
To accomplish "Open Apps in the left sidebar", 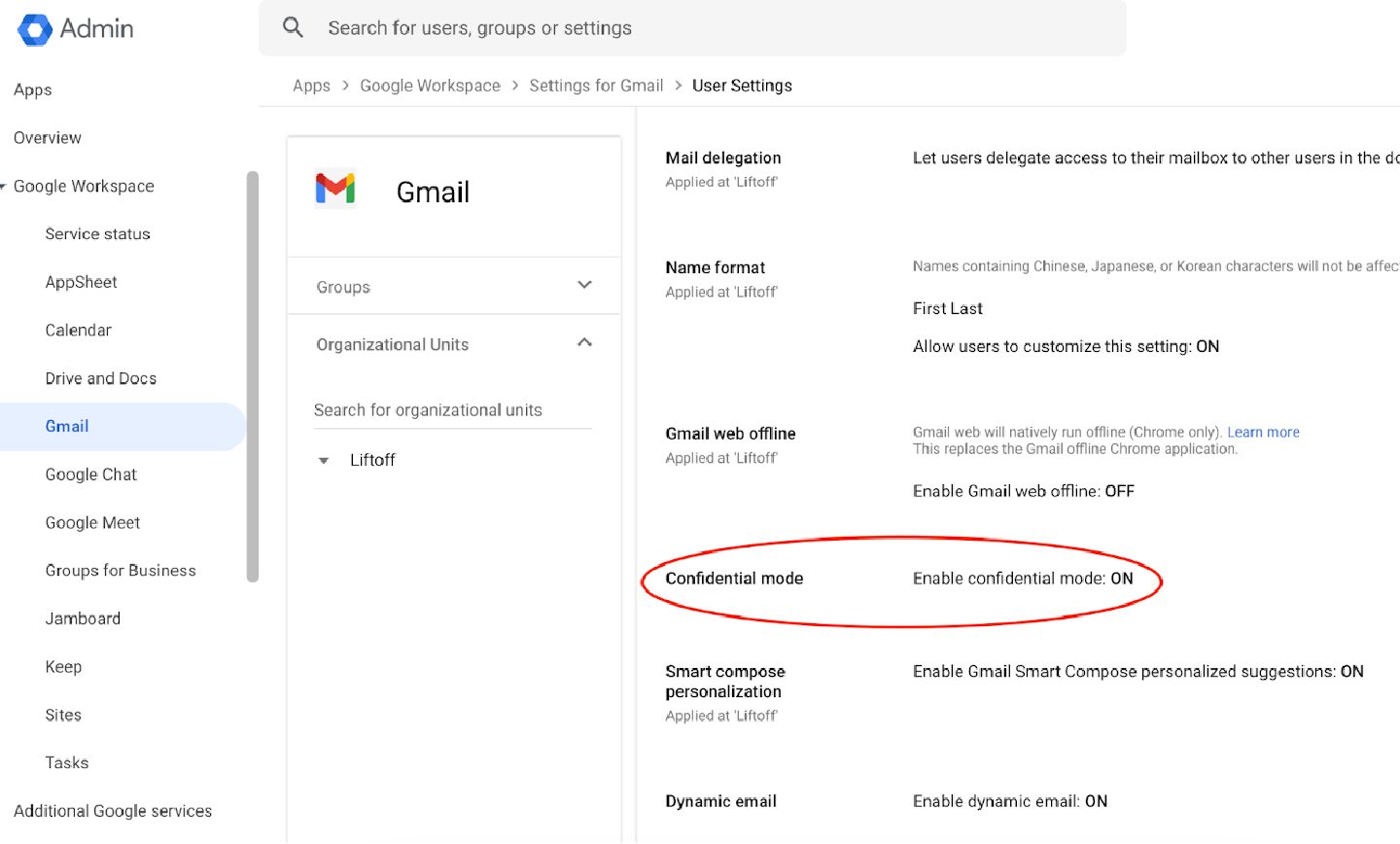I will (33, 89).
